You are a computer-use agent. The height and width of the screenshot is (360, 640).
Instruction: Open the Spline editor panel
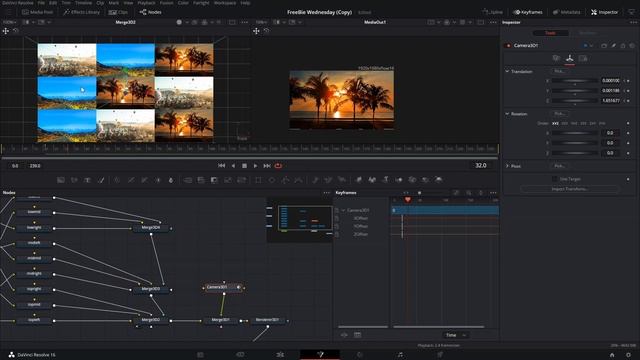click(x=493, y=12)
